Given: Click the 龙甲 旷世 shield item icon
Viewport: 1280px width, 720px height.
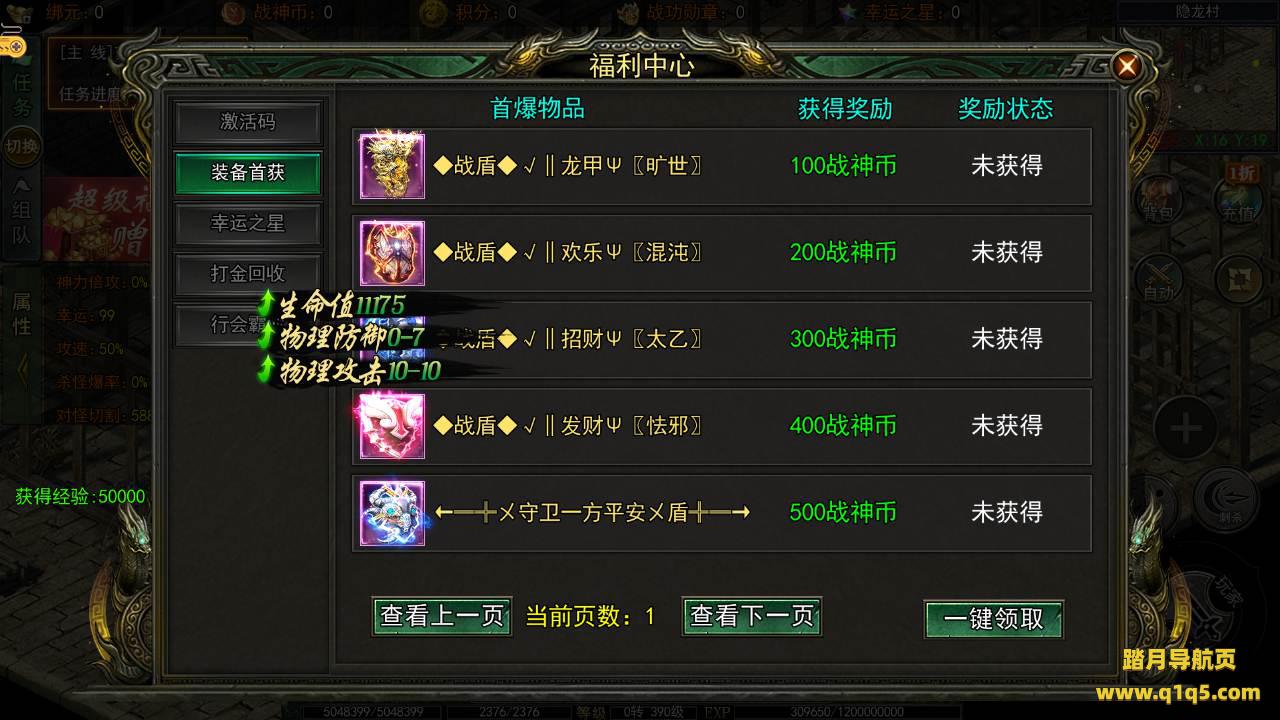Looking at the screenshot, I should [392, 166].
